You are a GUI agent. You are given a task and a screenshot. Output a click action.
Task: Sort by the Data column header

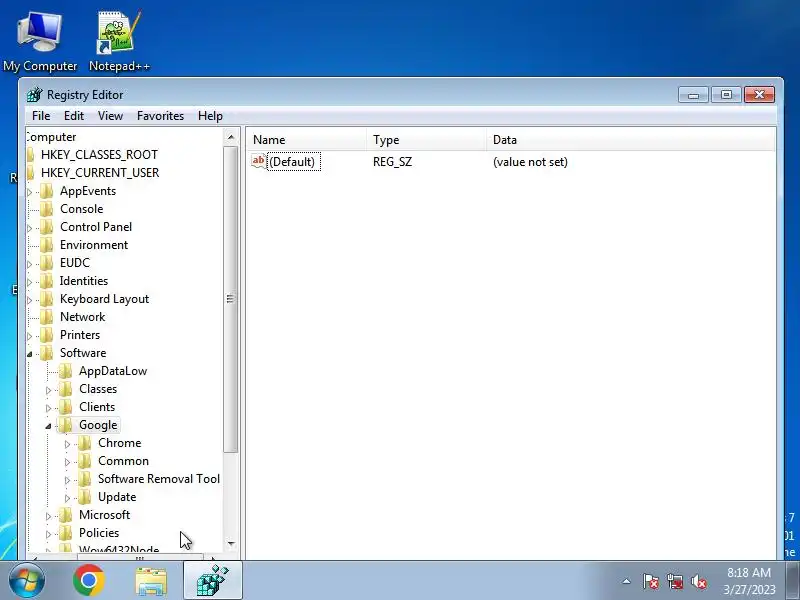(631, 140)
